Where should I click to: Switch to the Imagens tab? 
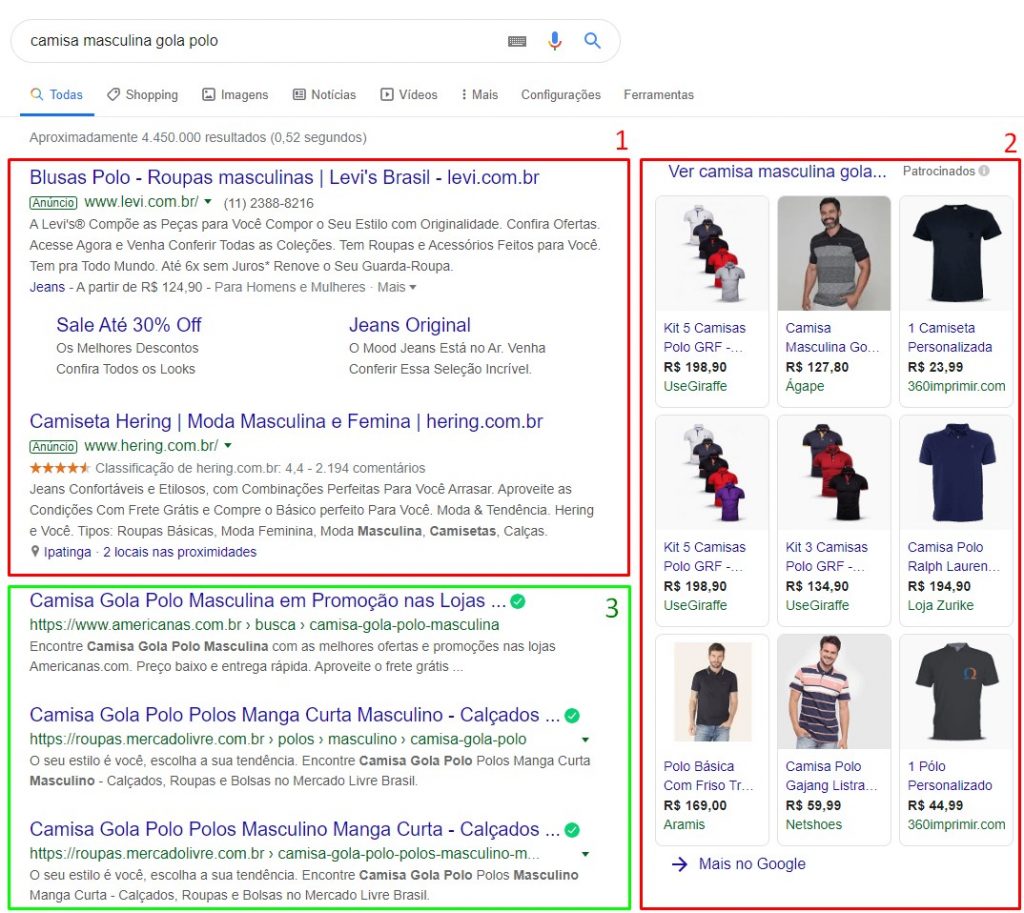pos(235,95)
